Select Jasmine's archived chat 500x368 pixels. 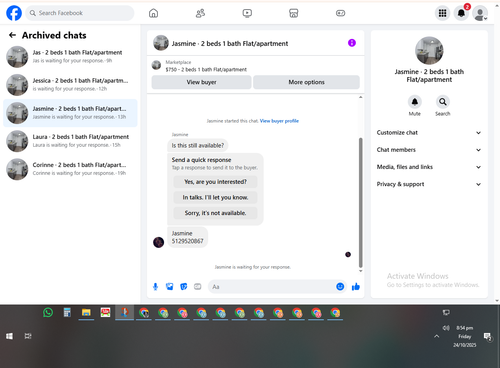(x=70, y=113)
